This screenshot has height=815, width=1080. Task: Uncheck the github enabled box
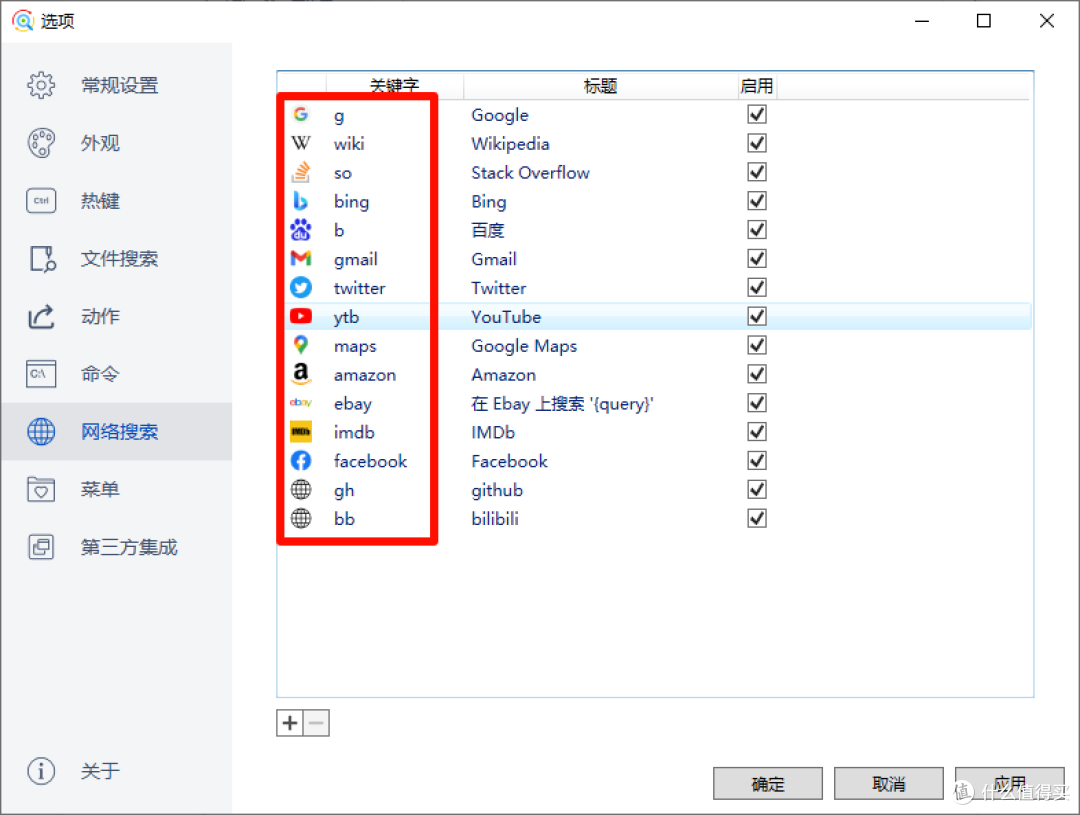[757, 489]
